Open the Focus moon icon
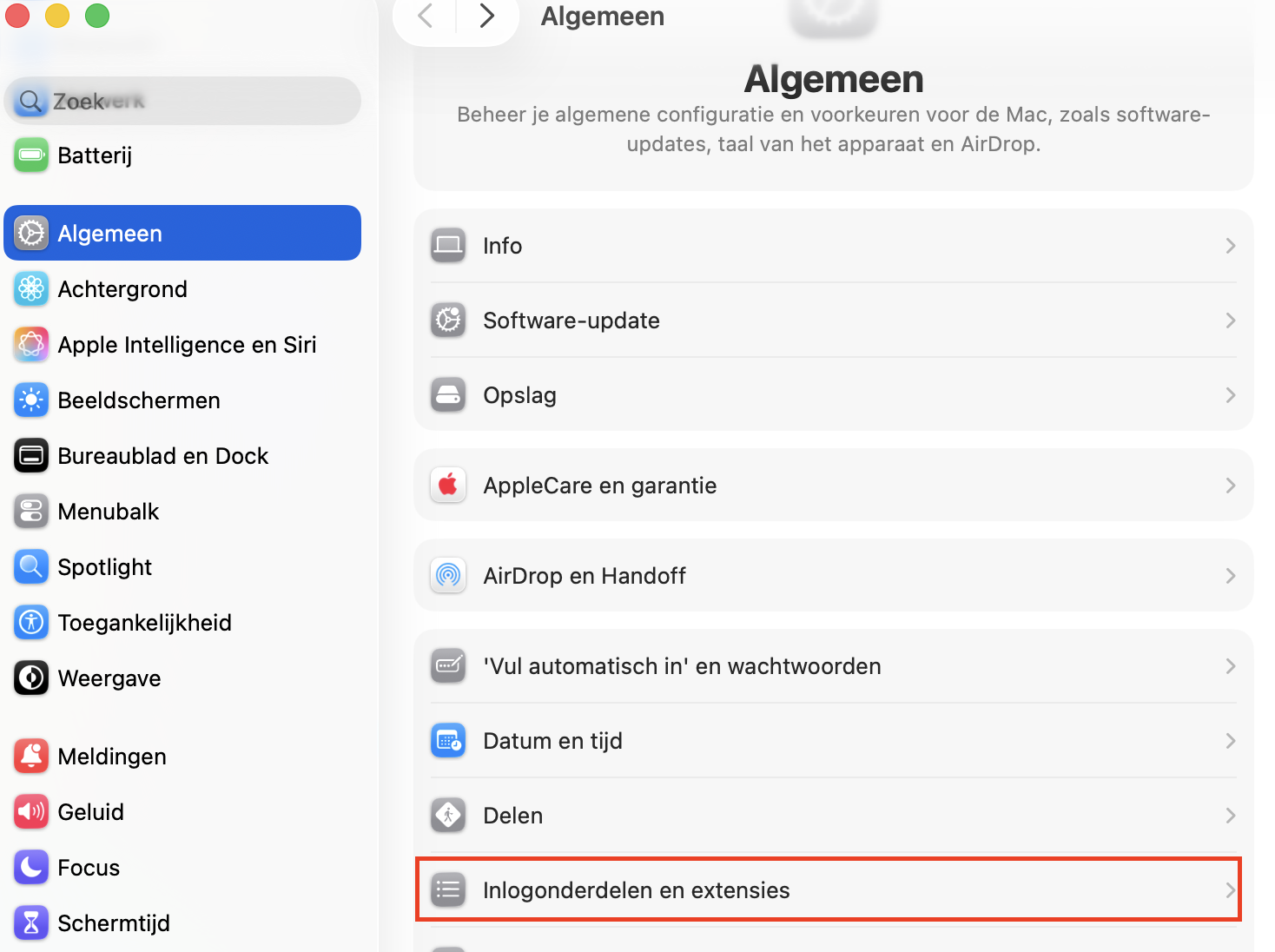 (31, 867)
